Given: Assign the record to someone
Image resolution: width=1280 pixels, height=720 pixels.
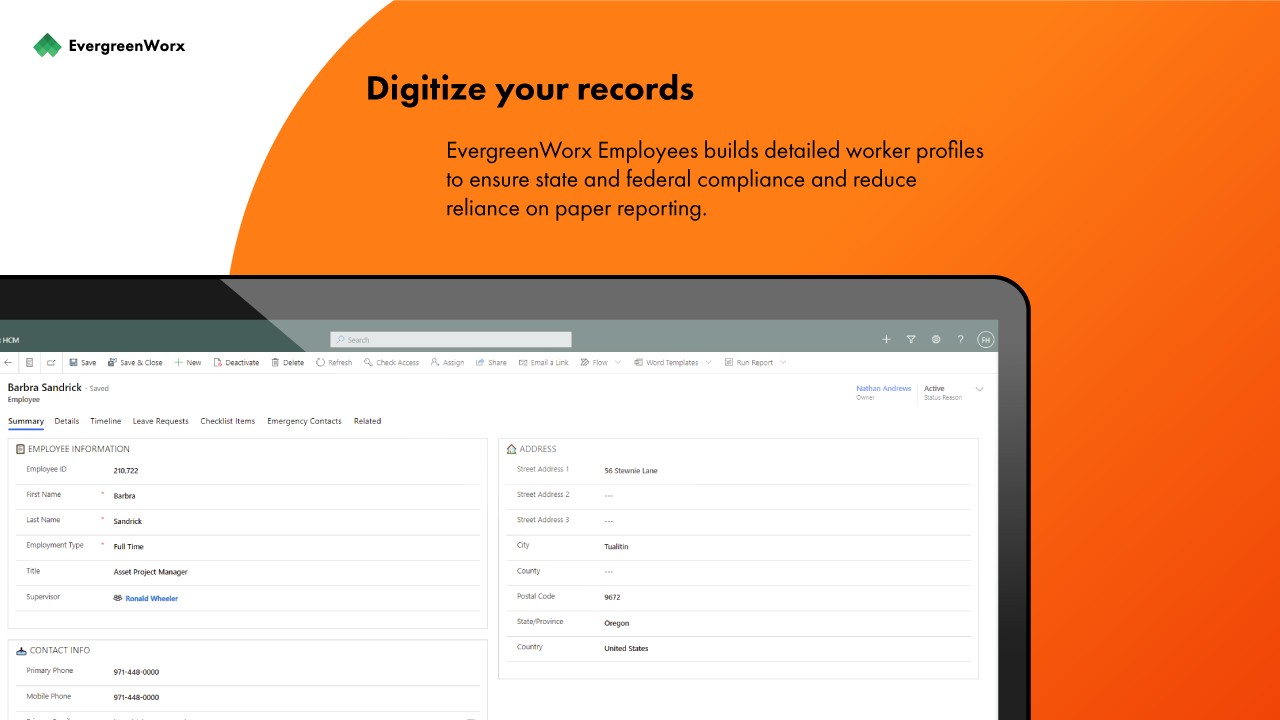Looking at the screenshot, I should [447, 363].
